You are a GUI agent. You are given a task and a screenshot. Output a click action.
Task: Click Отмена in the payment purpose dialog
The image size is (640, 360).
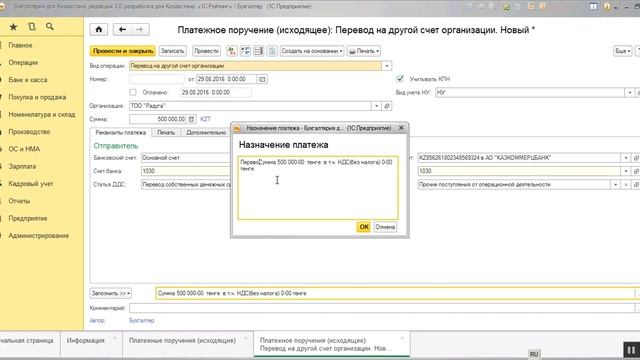click(385, 227)
